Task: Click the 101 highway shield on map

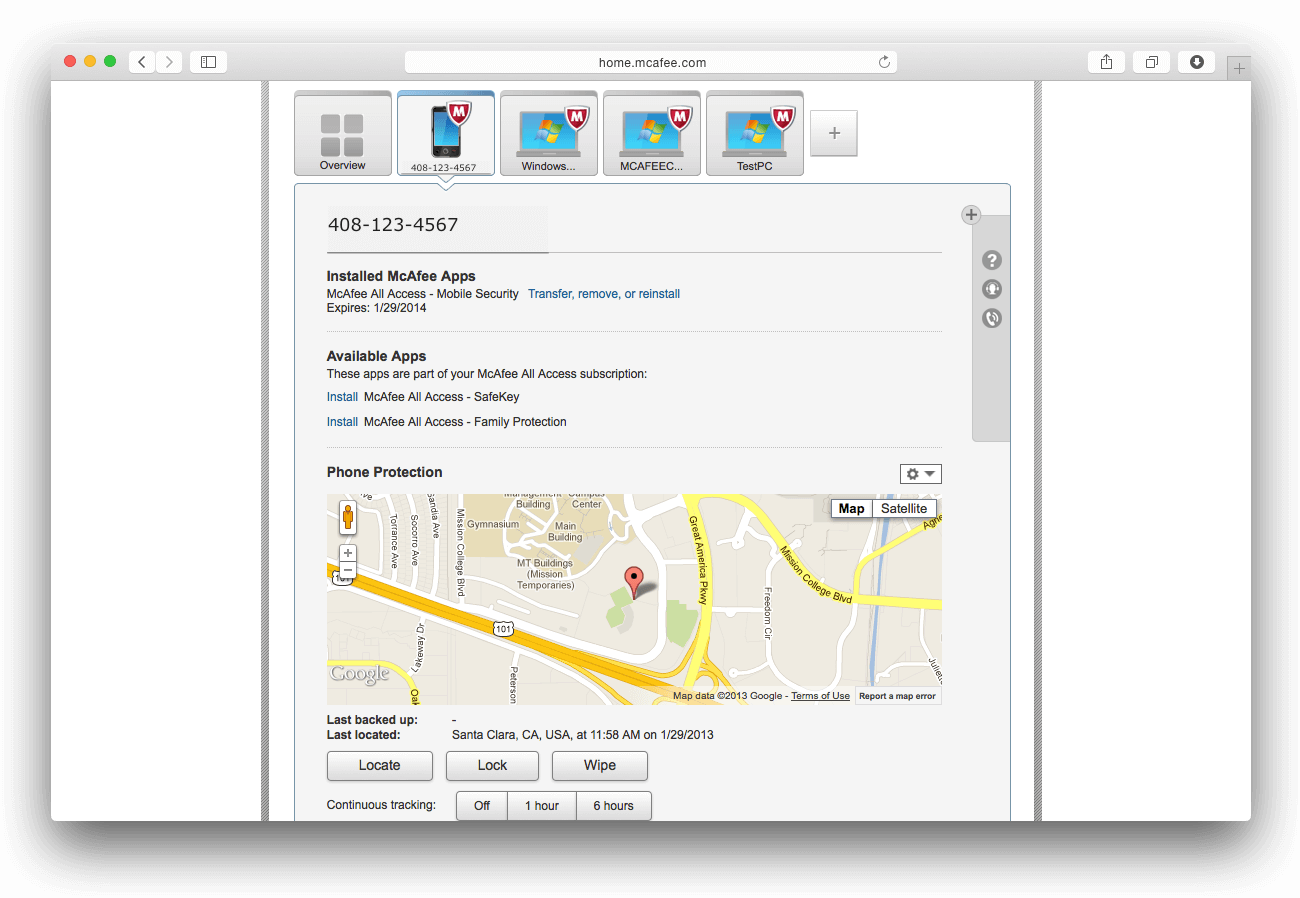Action: [x=503, y=627]
